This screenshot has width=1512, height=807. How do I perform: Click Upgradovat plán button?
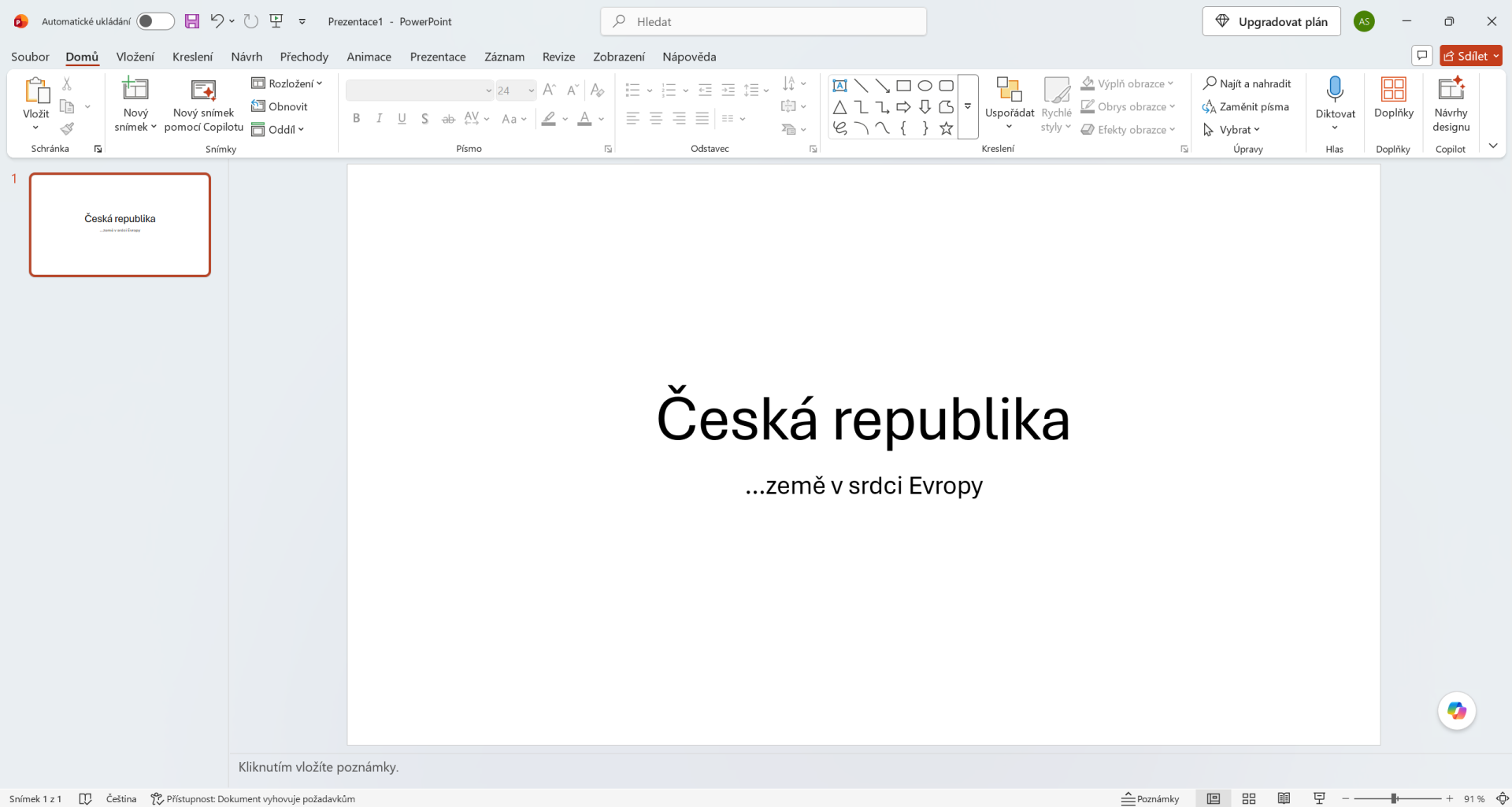[1271, 21]
